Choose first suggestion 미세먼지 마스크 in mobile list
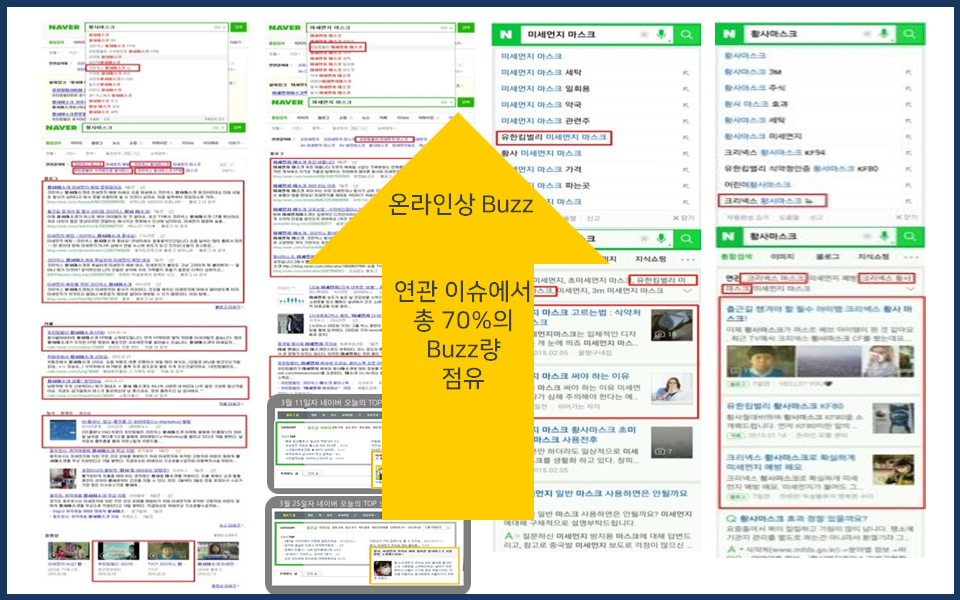 coord(531,56)
